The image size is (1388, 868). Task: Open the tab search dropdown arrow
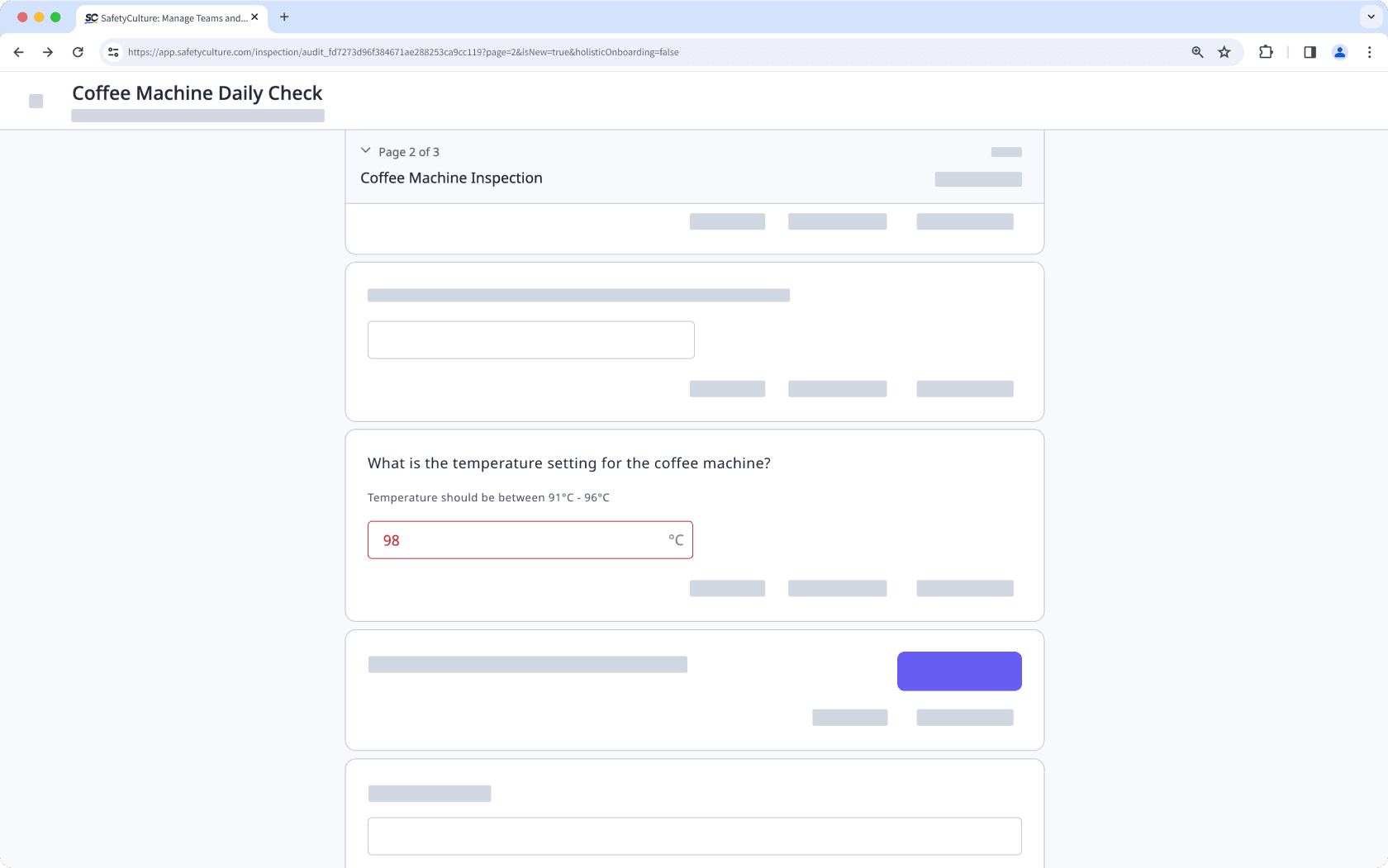(x=1371, y=17)
